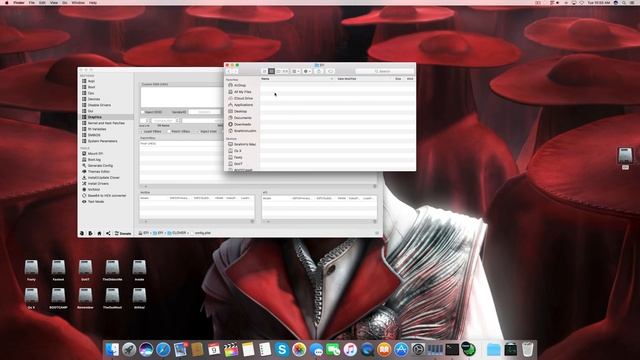Viewport: 640px width, 360px height.
Task: Open the Themes Editor tool
Action: point(98,171)
